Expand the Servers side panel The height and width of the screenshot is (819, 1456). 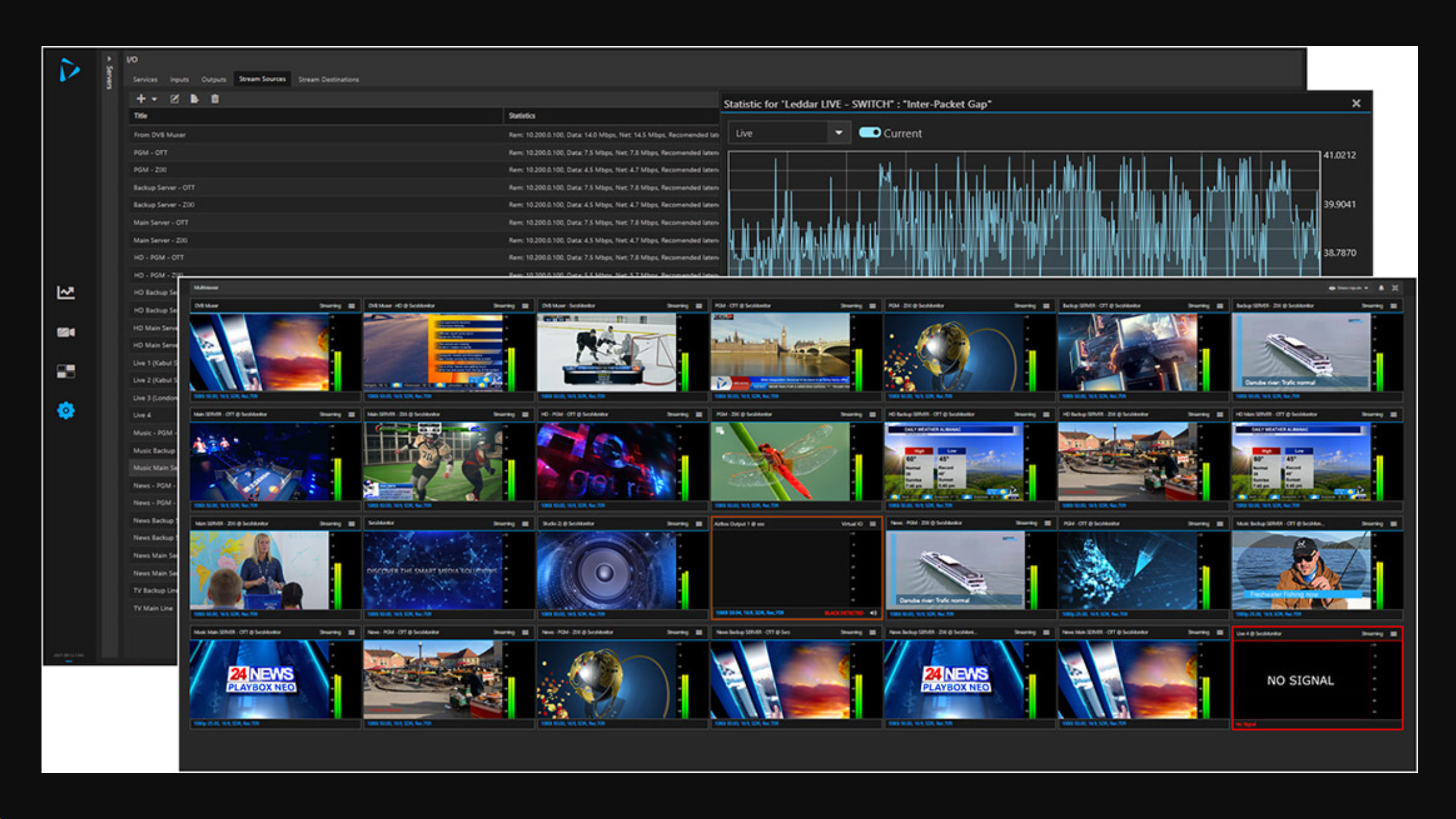click(109, 59)
